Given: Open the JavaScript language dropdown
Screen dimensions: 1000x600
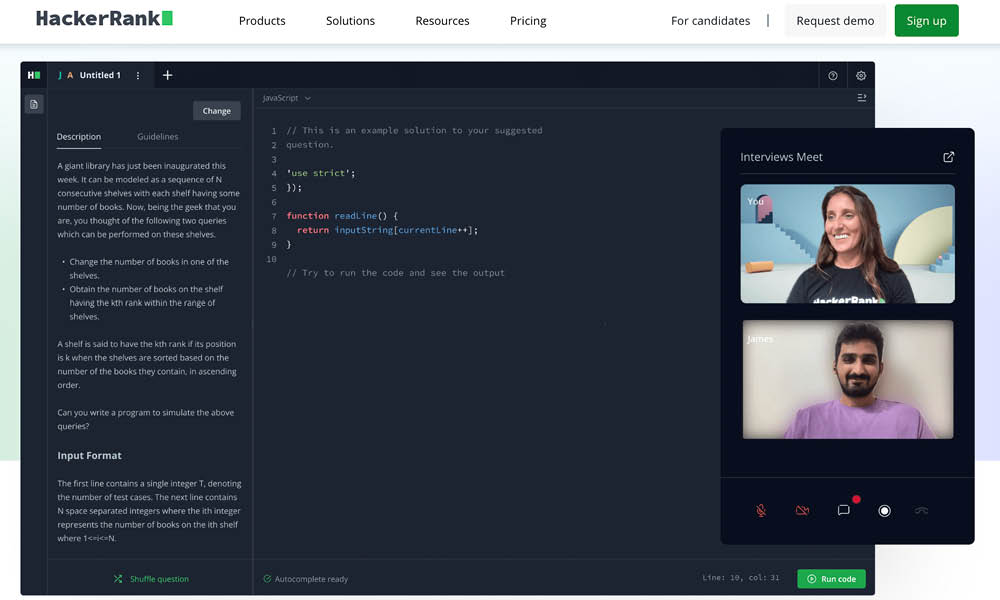Looking at the screenshot, I should [286, 98].
